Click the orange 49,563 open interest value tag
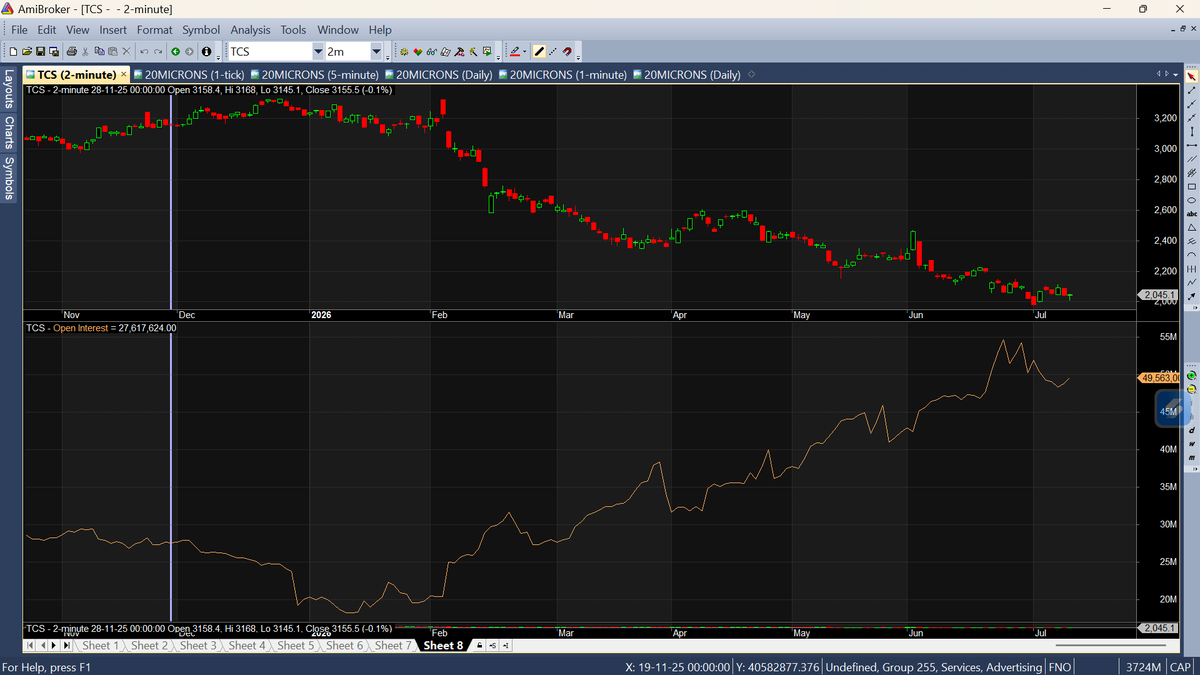Screen dimensions: 1200x675 1160,377
